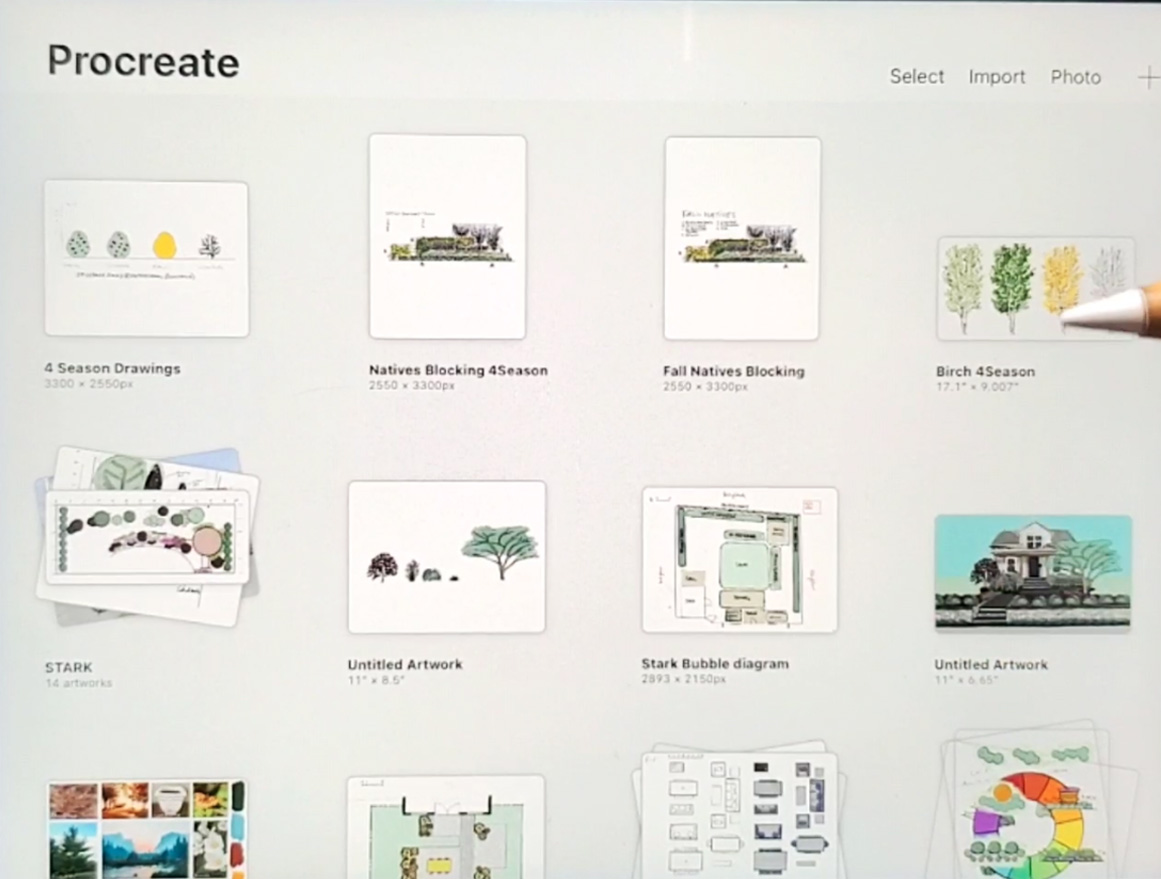Tap the Stark Bubble diagram title text

point(714,664)
